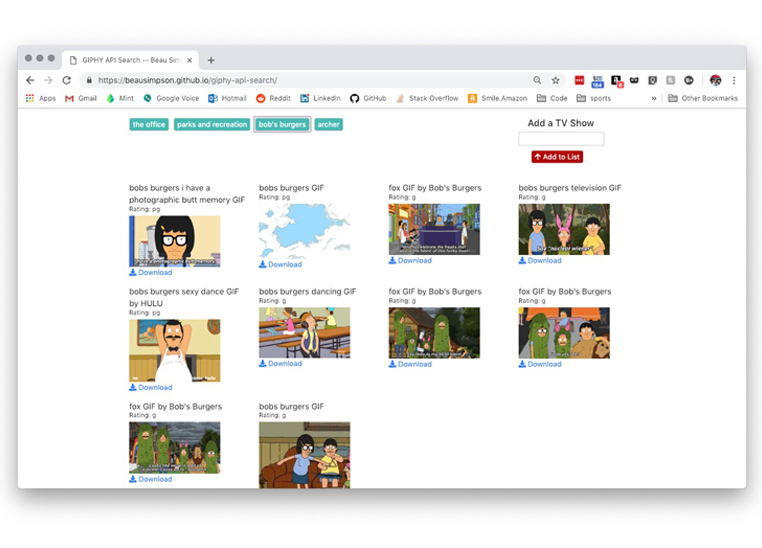Click the lock icon in the address bar

(89, 80)
